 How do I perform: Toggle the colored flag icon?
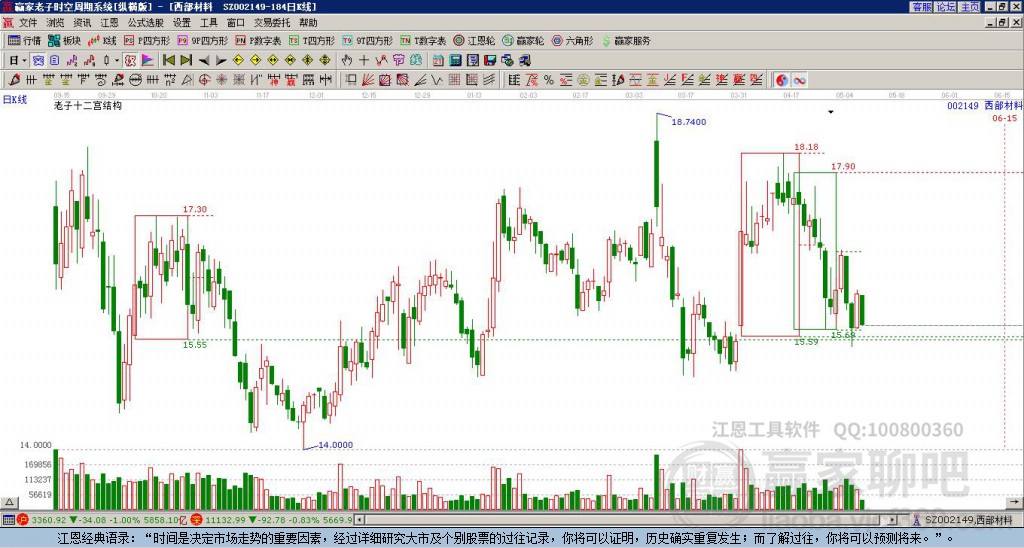click(148, 60)
